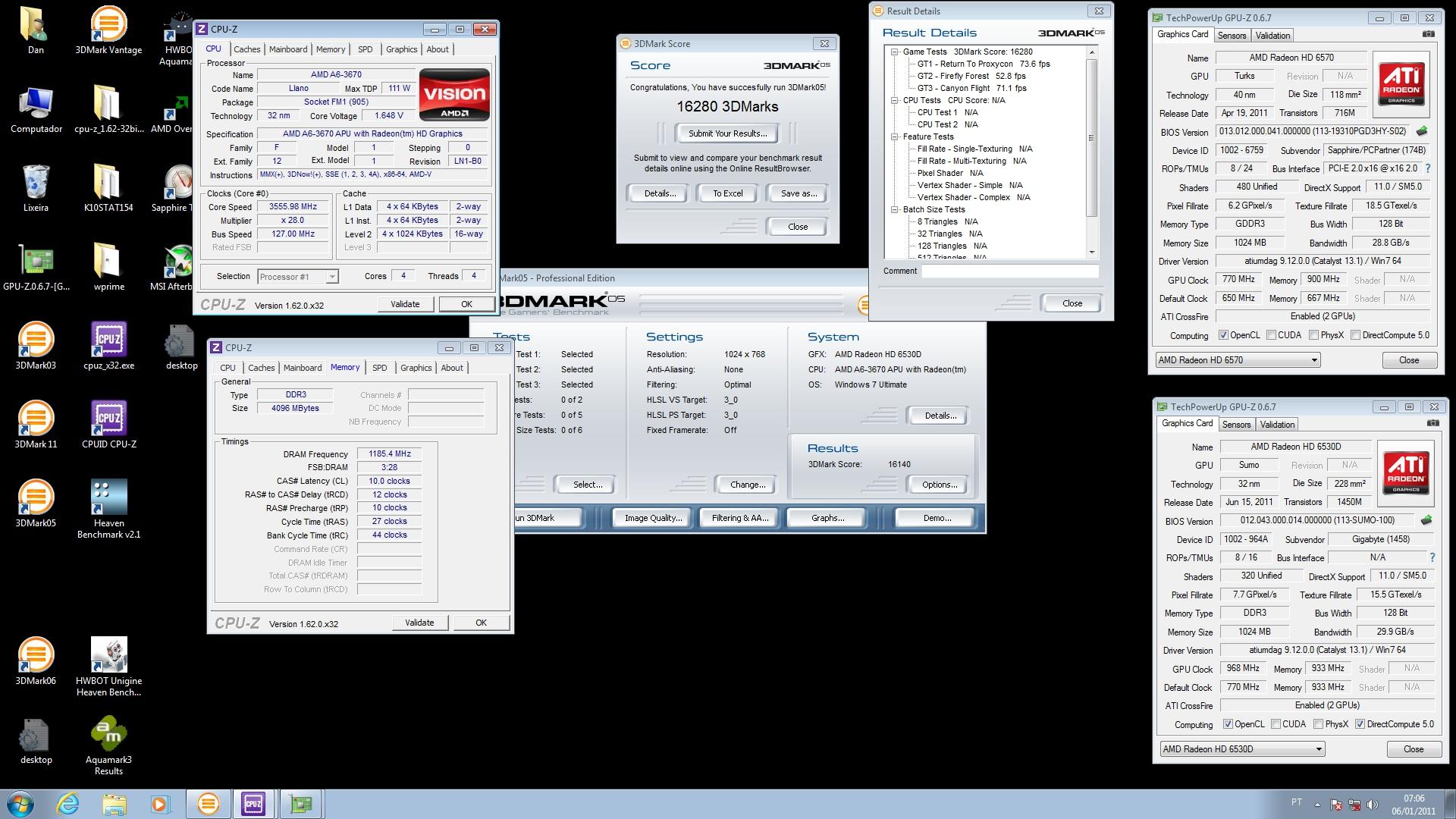Toggle OpenCL checkbox in HD 6530D GPU-Z

point(1228,724)
